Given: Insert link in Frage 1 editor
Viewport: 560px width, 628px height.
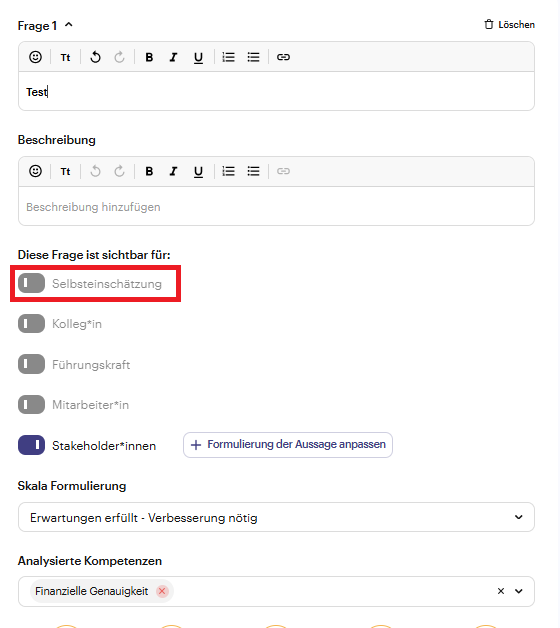Looking at the screenshot, I should (283, 57).
